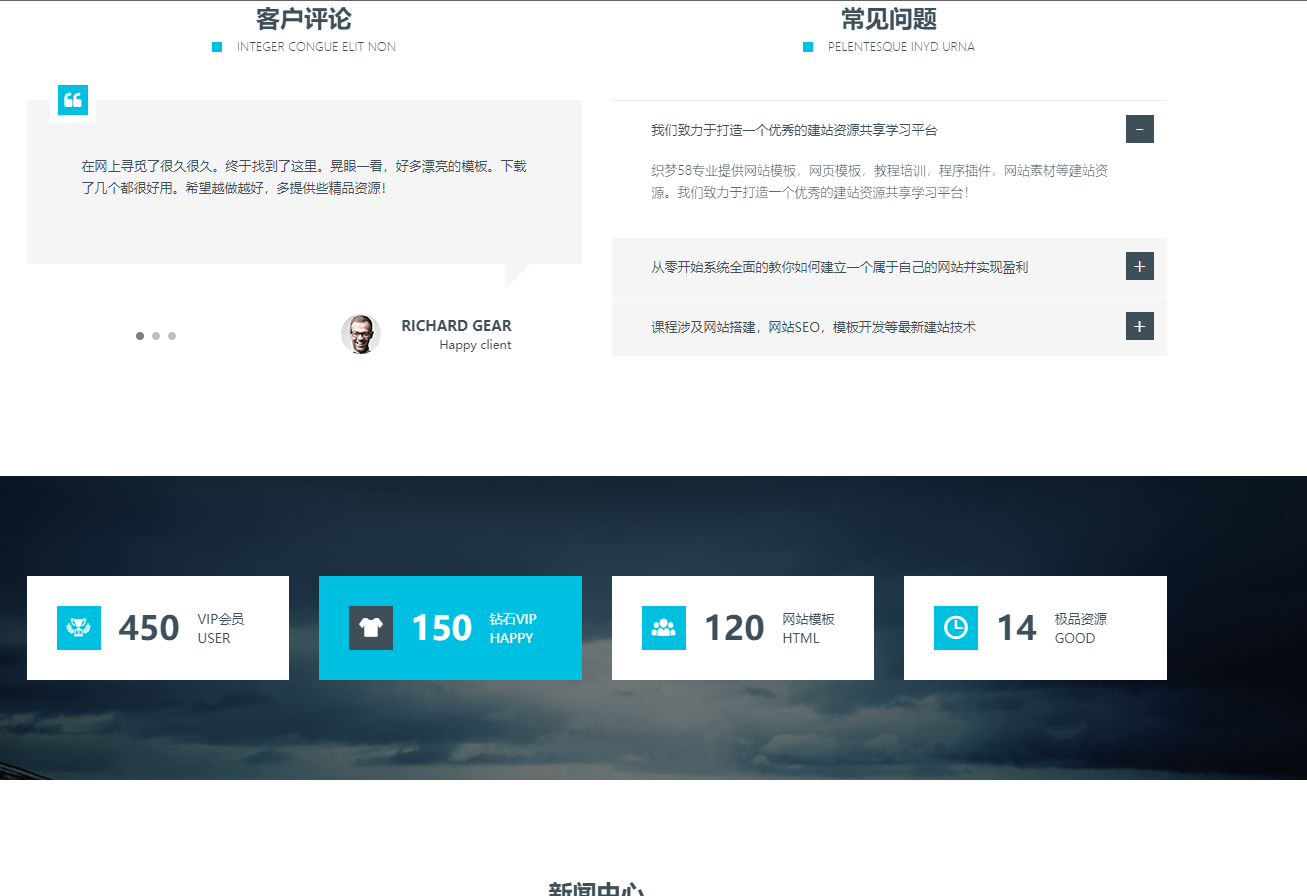The width and height of the screenshot is (1307, 896).
Task: Click the users group icon for 网站模板
Action: click(x=664, y=628)
